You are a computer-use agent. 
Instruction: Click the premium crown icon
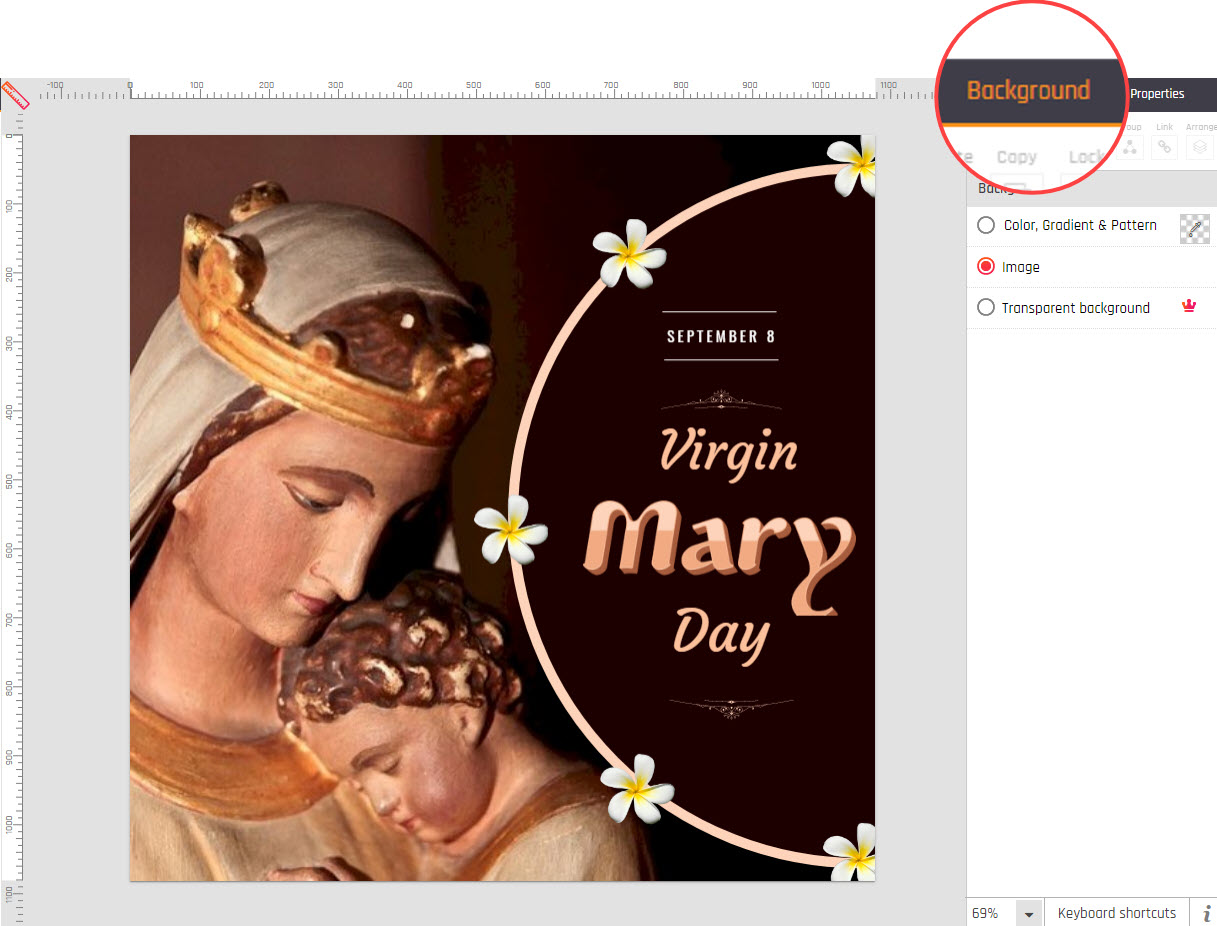pos(1188,307)
